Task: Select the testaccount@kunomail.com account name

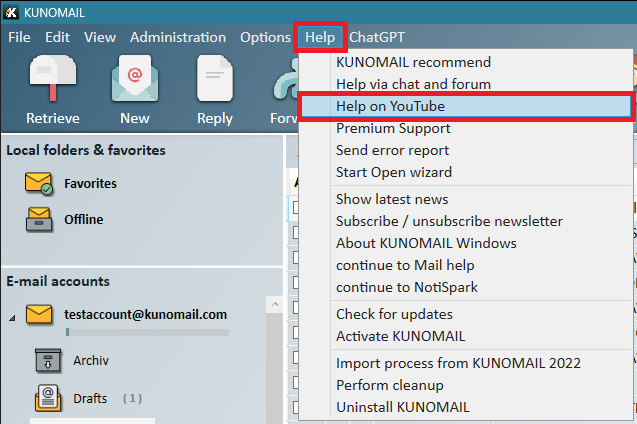Action: click(x=145, y=314)
